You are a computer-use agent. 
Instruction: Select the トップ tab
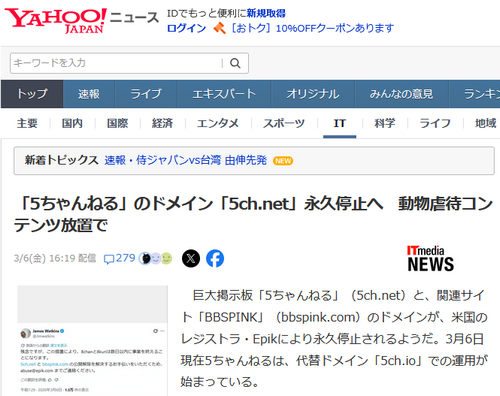pos(32,94)
